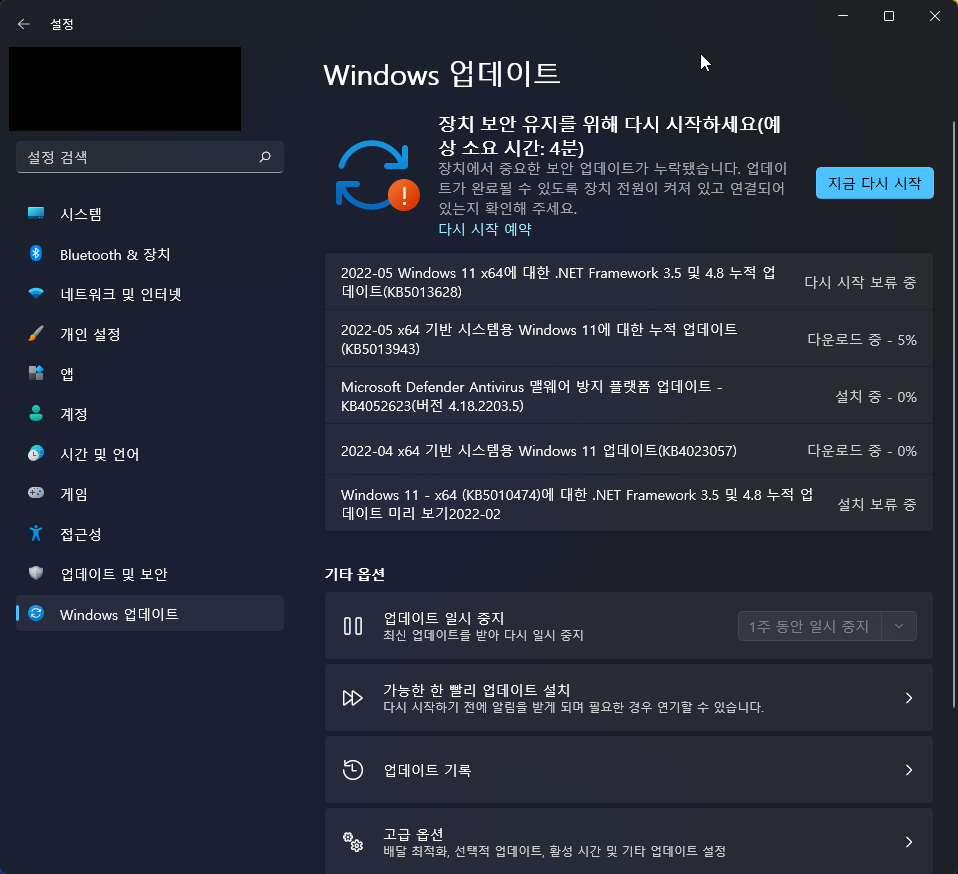Image resolution: width=958 pixels, height=874 pixels.
Task: Select 접근성 category label
Action: (x=81, y=534)
